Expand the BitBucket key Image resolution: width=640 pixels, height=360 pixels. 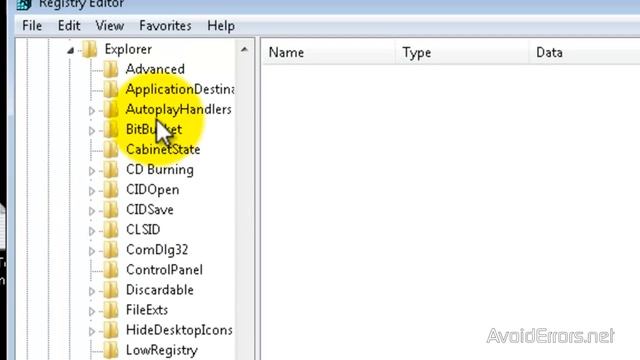pyautogui.click(x=91, y=131)
